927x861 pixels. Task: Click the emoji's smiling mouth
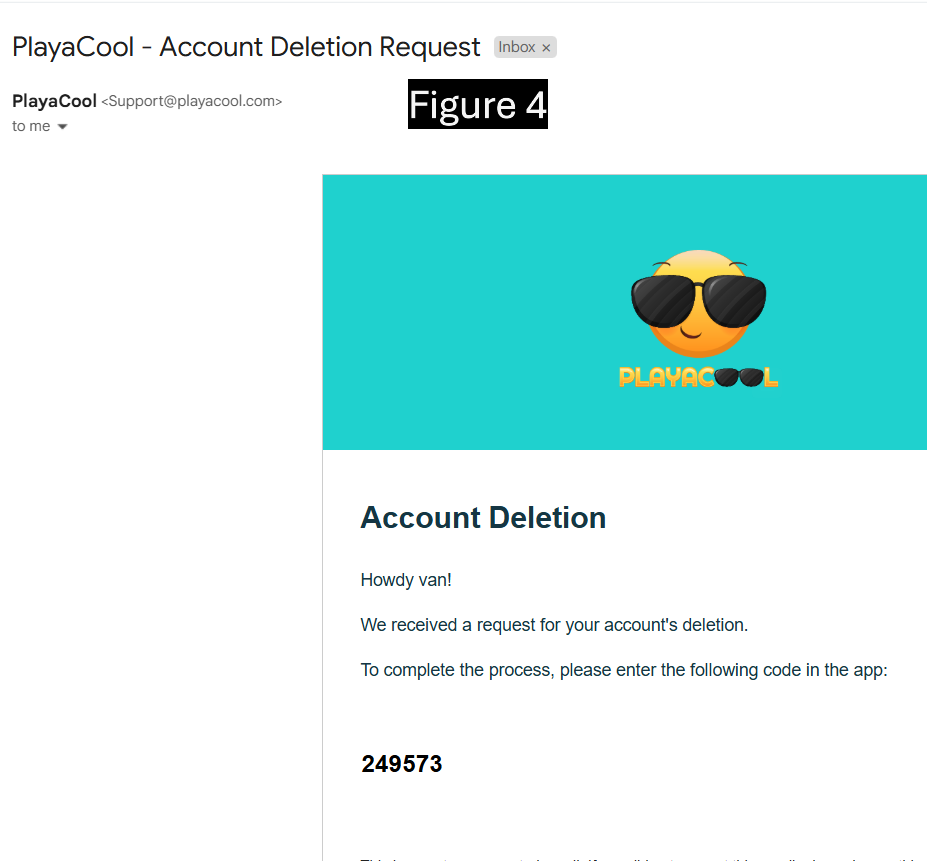coord(691,333)
